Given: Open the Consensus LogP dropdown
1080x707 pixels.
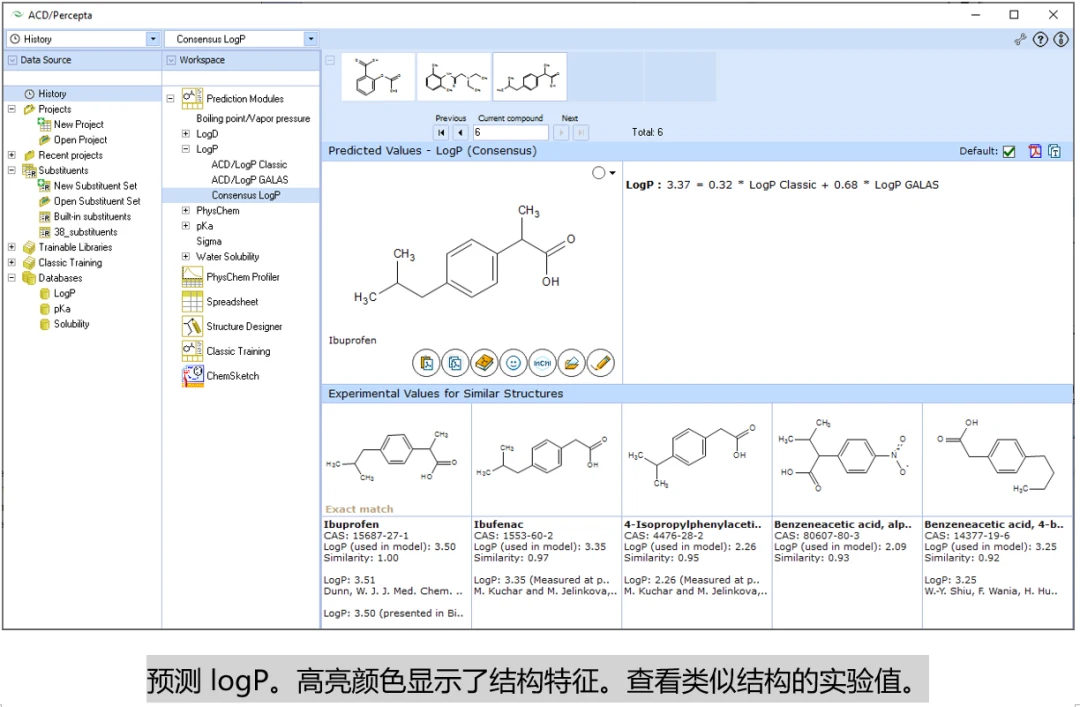Looking at the screenshot, I should pos(311,39).
